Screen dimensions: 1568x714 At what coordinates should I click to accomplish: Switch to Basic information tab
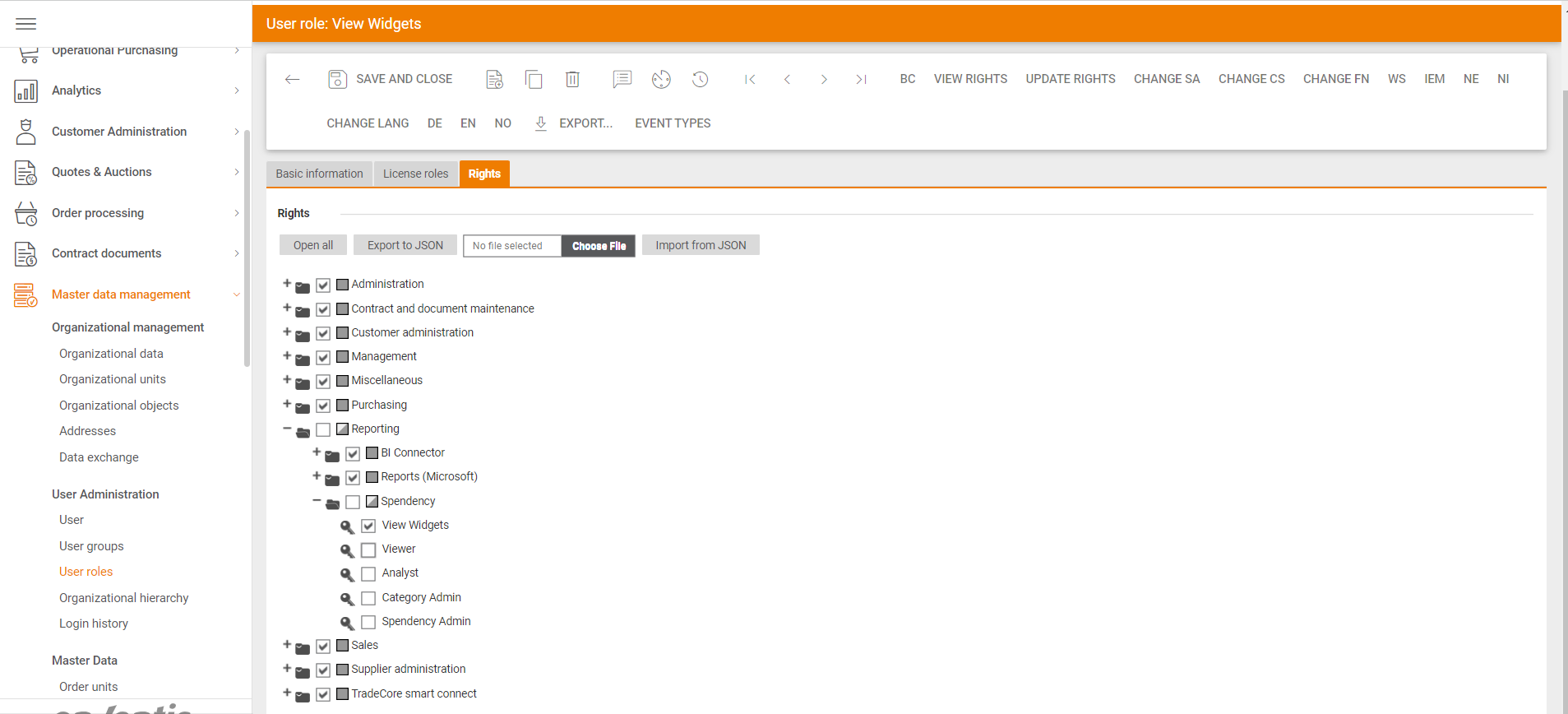click(319, 174)
